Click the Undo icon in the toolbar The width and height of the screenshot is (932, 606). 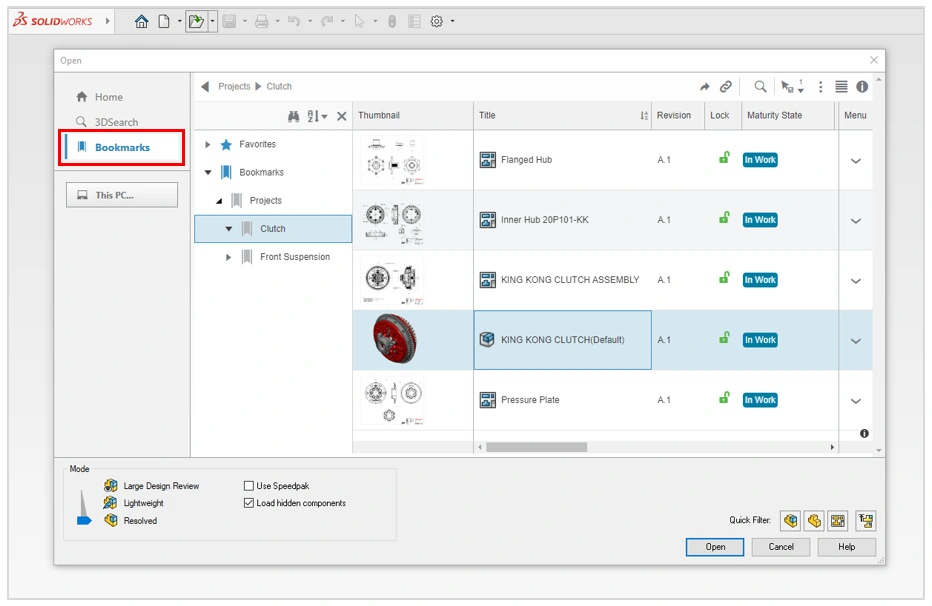tap(294, 21)
